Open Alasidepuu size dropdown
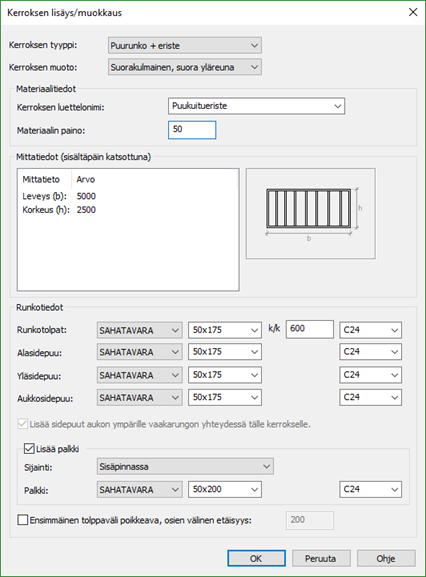The image size is (426, 577). tap(225, 352)
